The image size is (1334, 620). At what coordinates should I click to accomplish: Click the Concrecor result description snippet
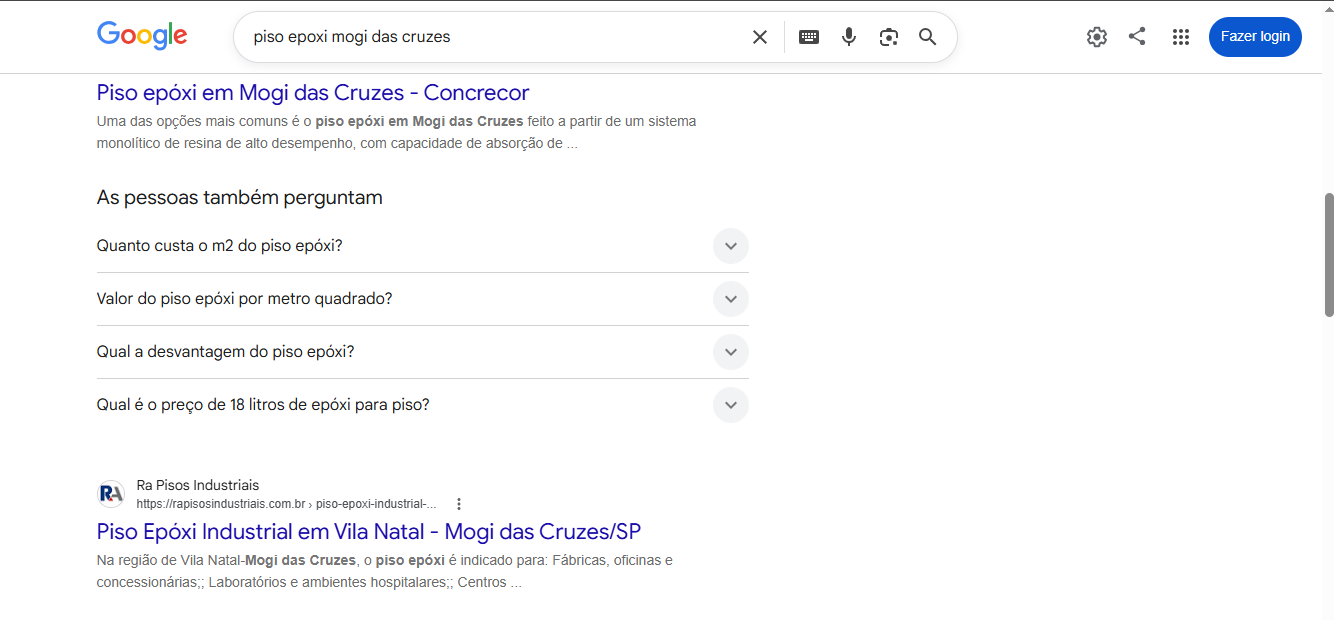[x=397, y=132]
